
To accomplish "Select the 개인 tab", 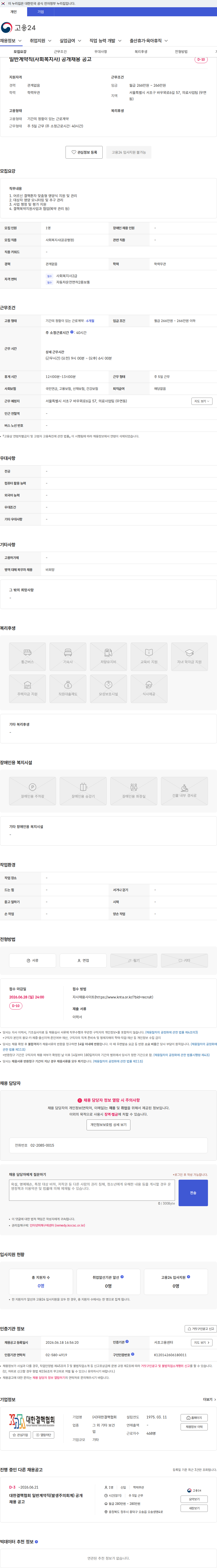I will coord(13,12).
